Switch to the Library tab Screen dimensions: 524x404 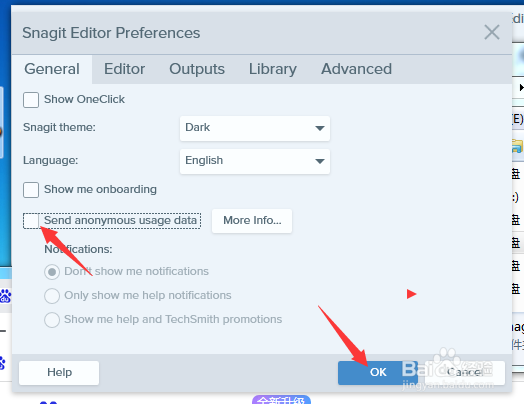(x=273, y=69)
